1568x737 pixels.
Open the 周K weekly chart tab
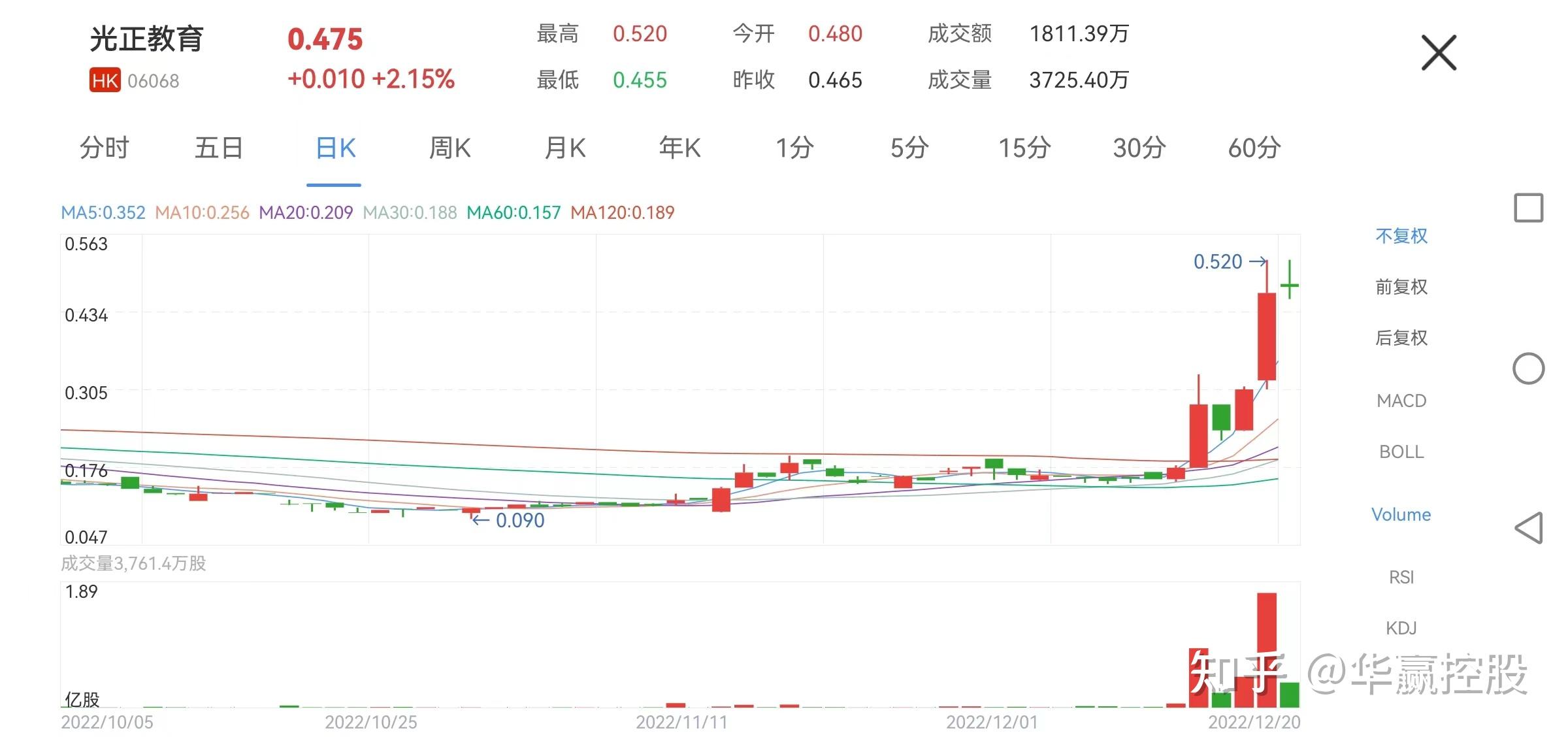point(449,148)
